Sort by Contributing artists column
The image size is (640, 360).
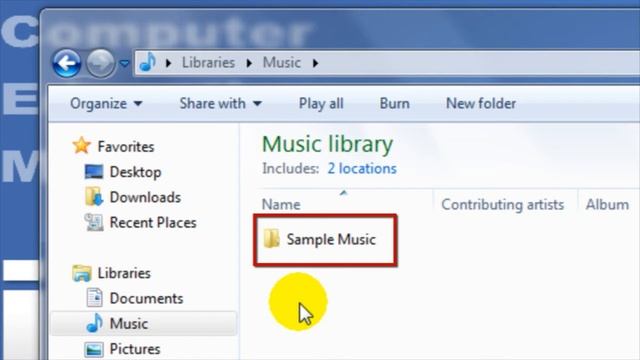point(502,204)
